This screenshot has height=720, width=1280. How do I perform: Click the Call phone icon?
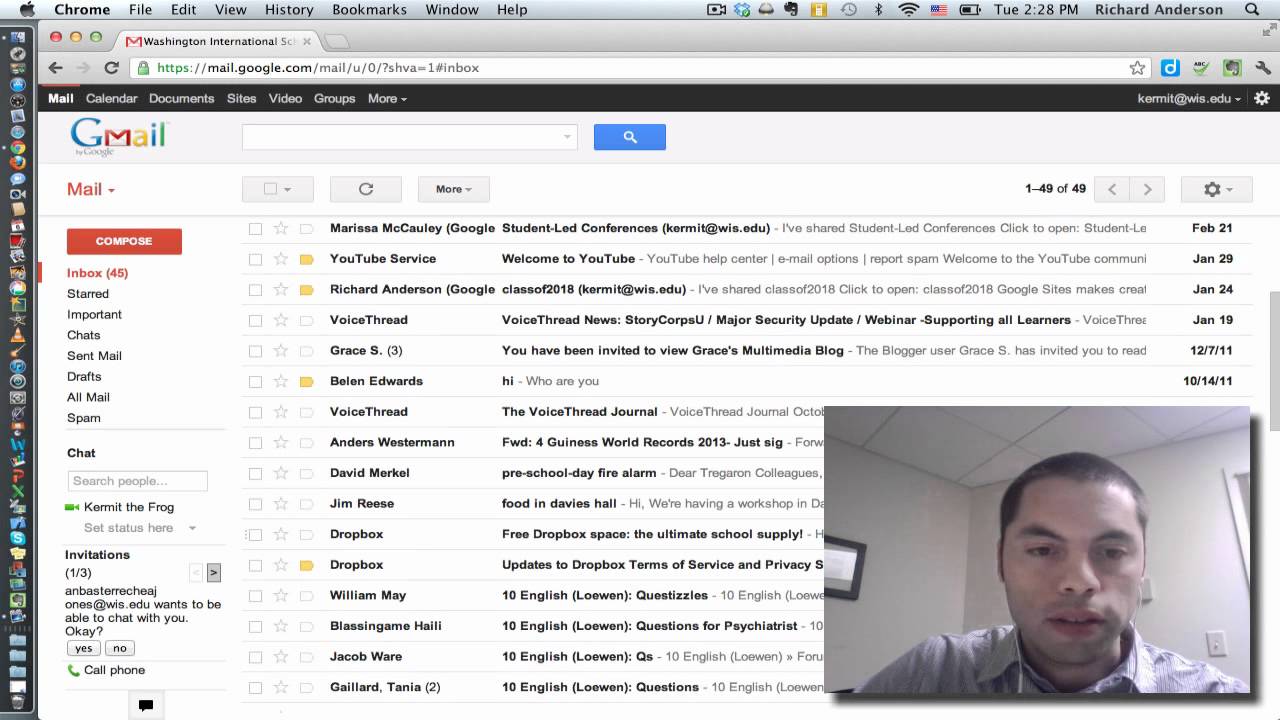73,671
